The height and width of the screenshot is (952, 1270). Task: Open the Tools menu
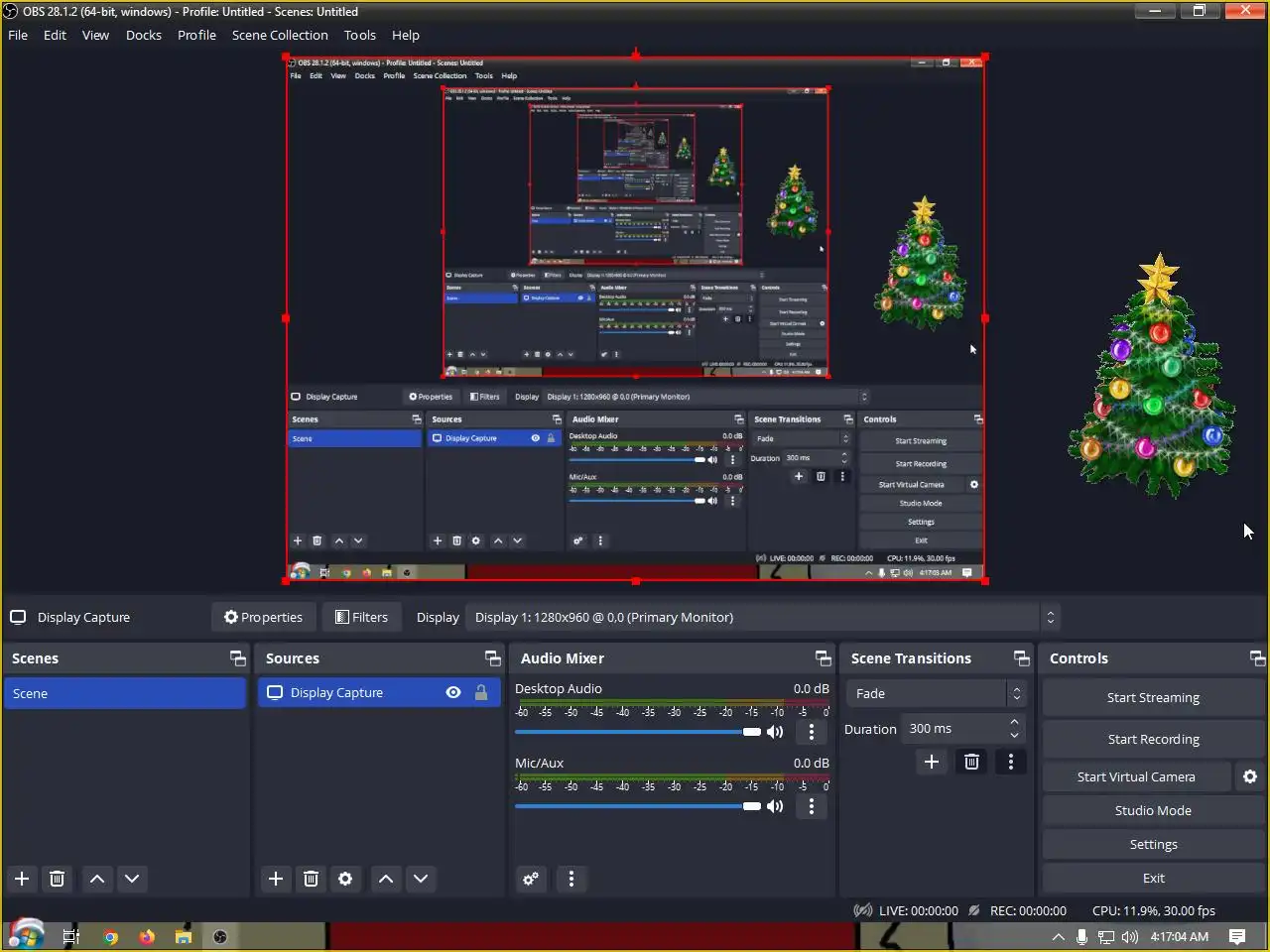(x=360, y=35)
